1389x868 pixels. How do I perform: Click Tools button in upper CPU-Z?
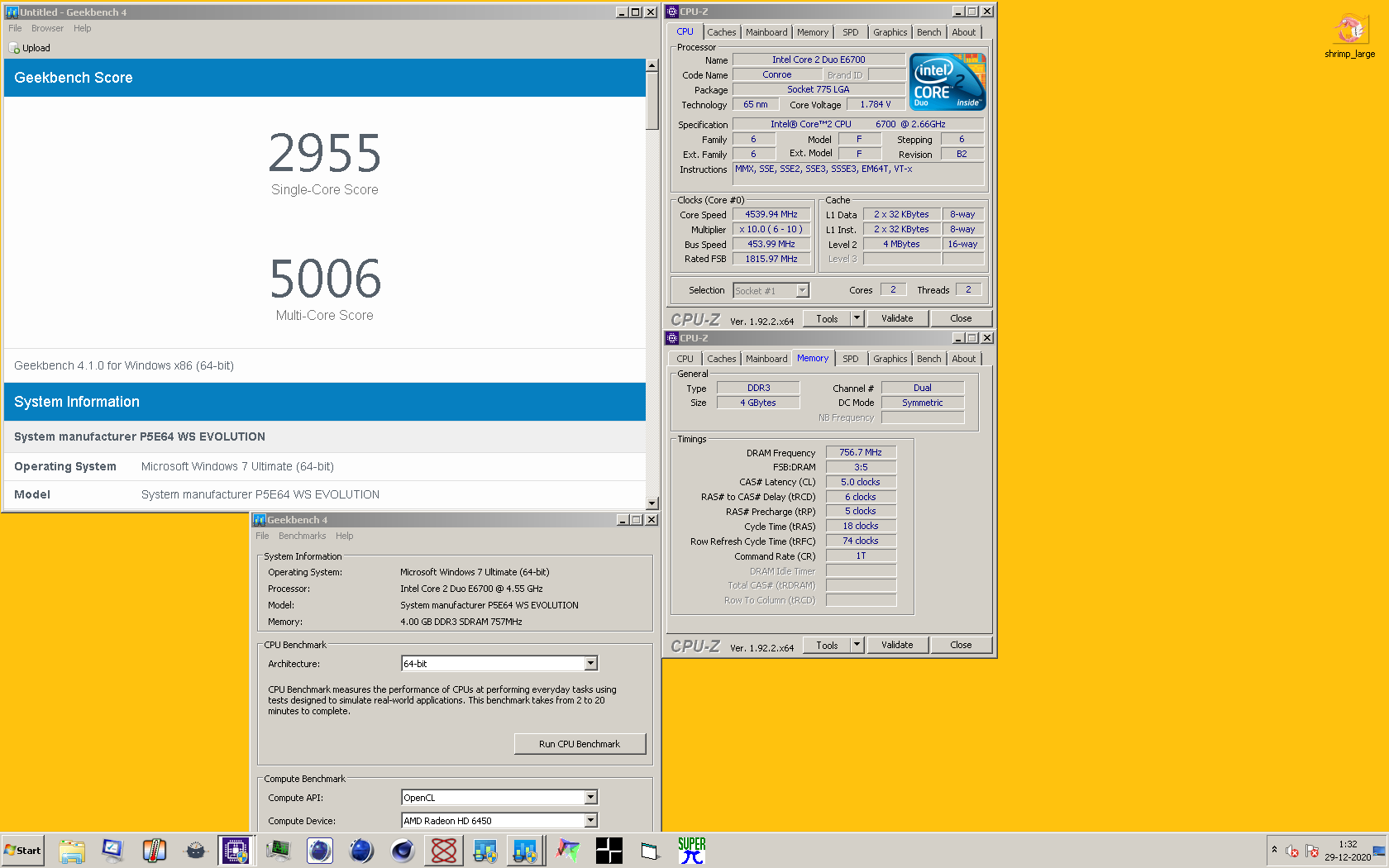[x=827, y=318]
